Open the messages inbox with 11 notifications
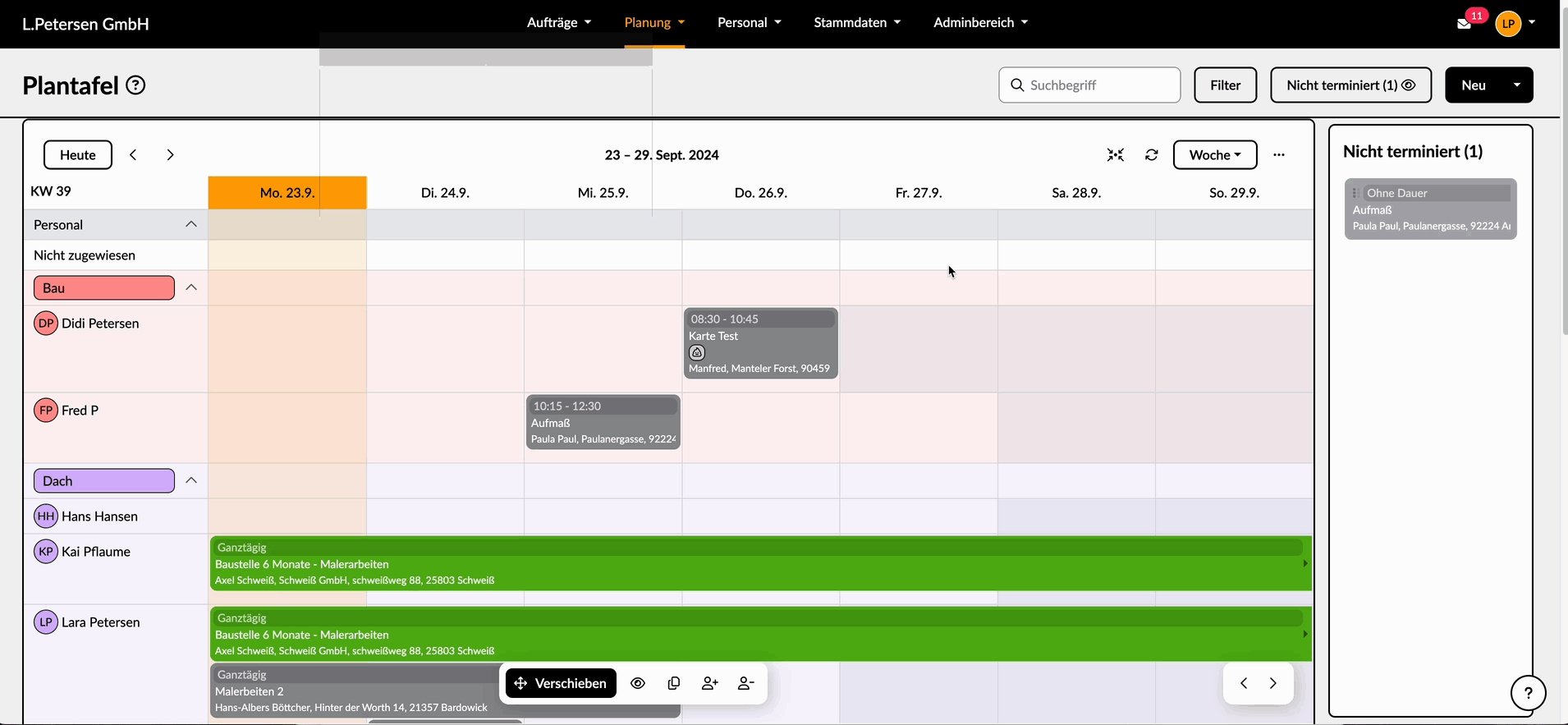The image size is (1568, 725). coord(1465,23)
